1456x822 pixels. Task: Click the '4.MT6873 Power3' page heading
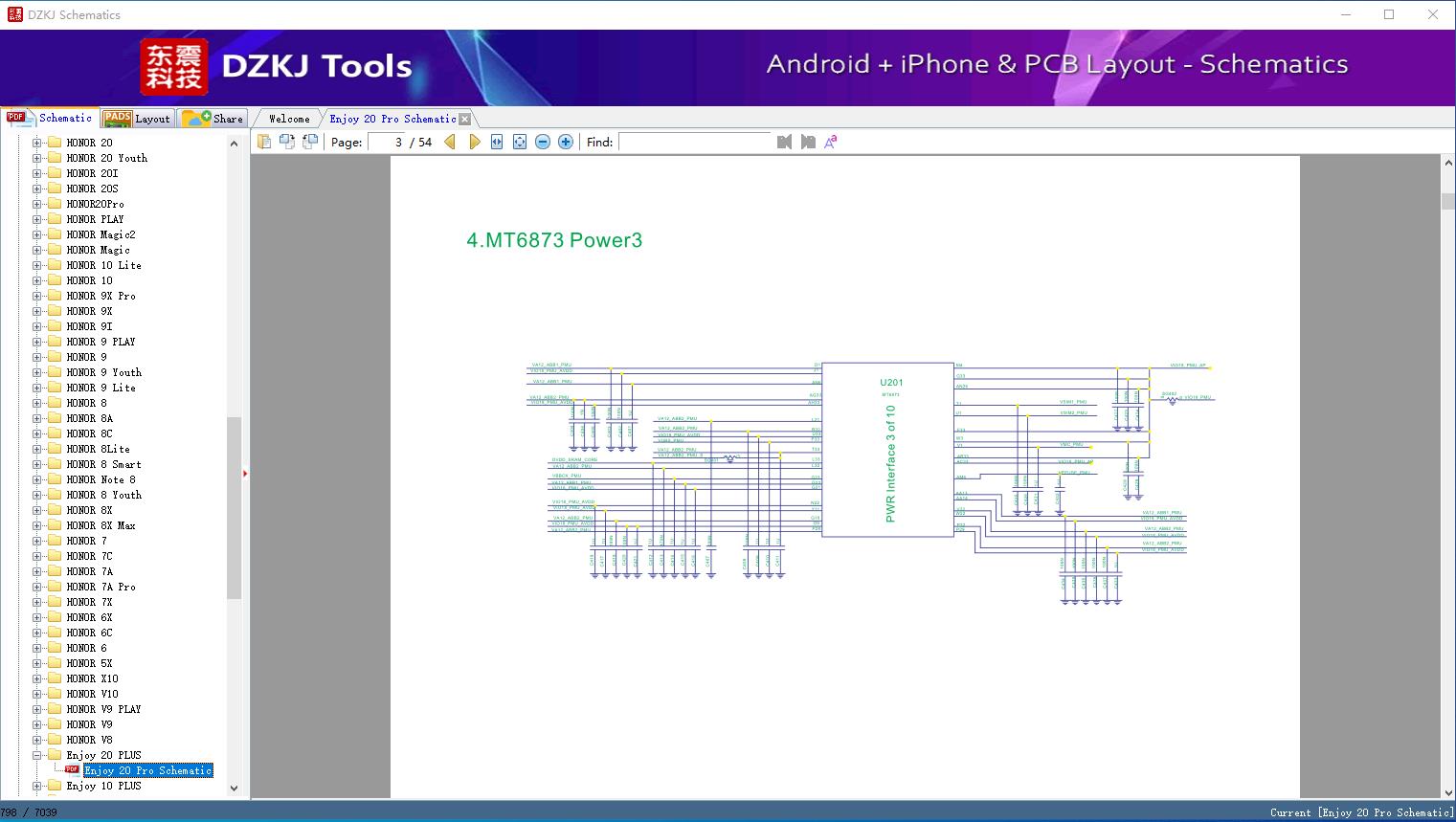554,240
